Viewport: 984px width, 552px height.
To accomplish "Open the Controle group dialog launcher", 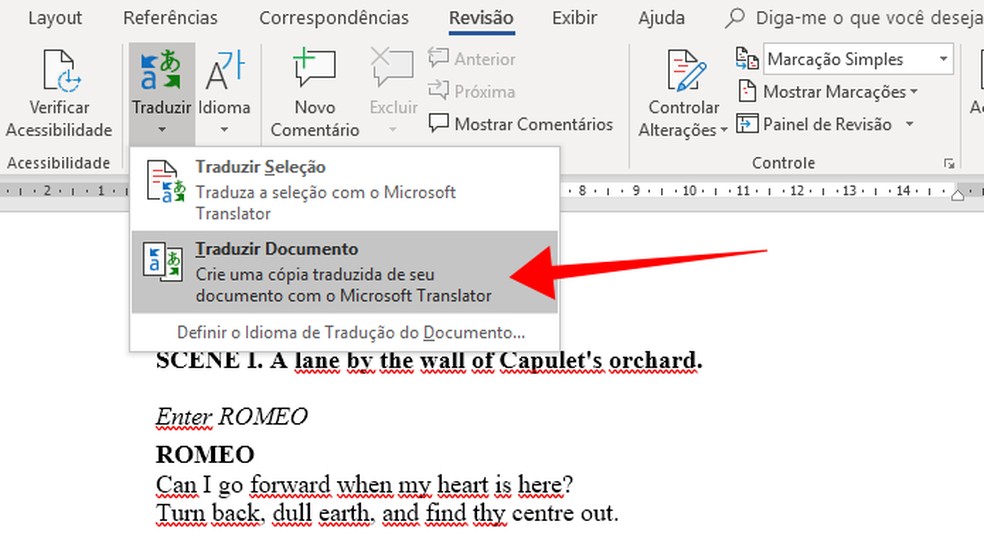I will pyautogui.click(x=949, y=164).
